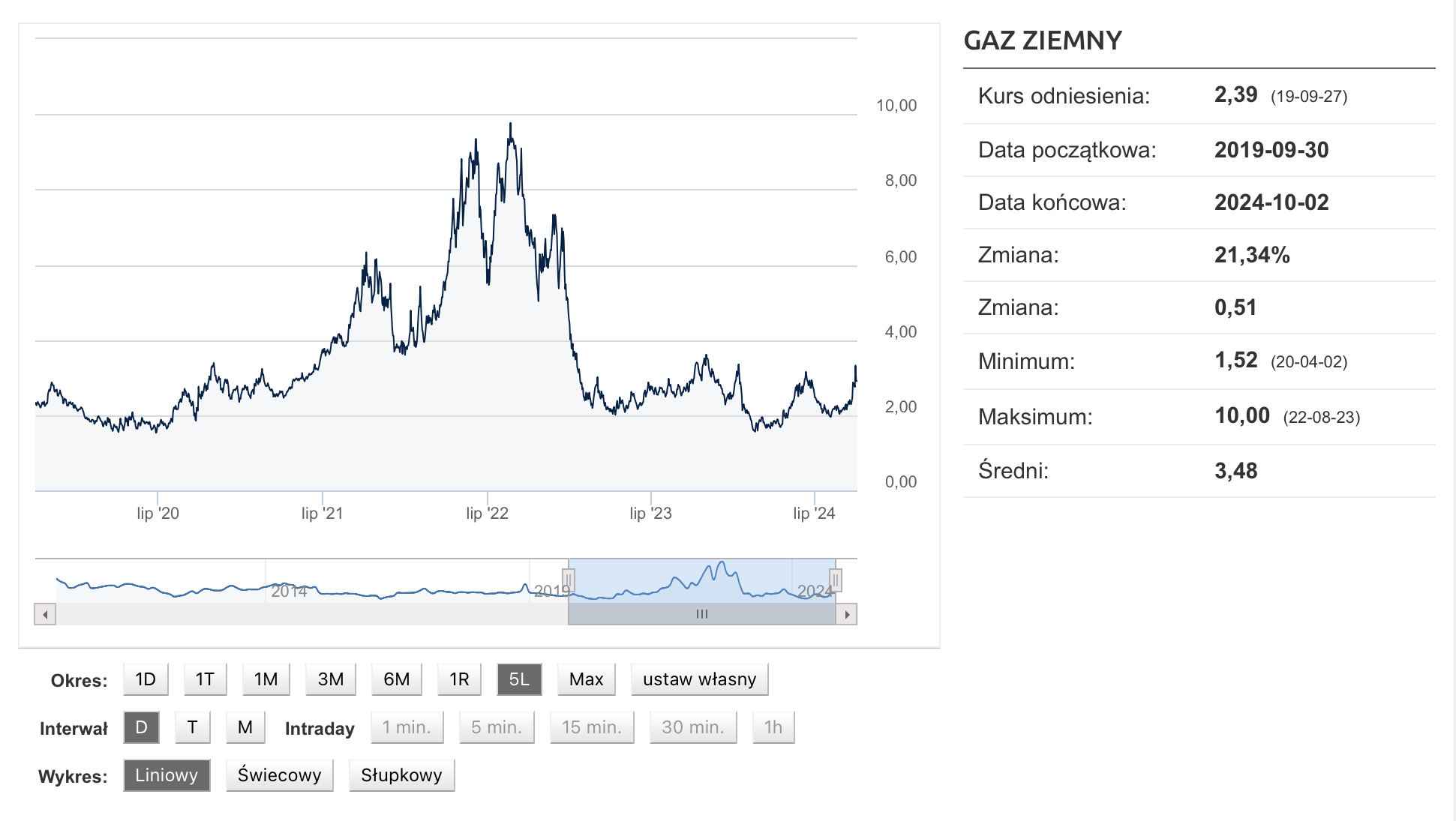Screen dimensions: 1456x821
Task: Switch the period to 1M
Action: pos(266,679)
